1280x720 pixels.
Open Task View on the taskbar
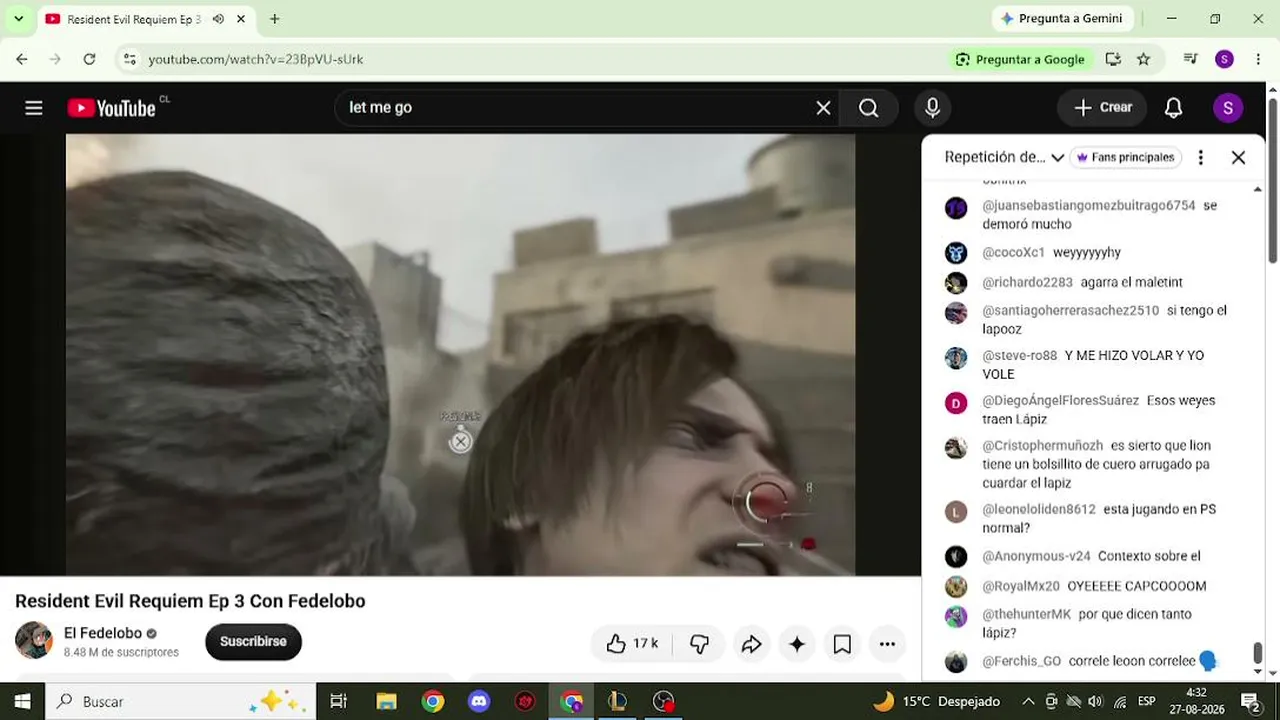pos(339,701)
